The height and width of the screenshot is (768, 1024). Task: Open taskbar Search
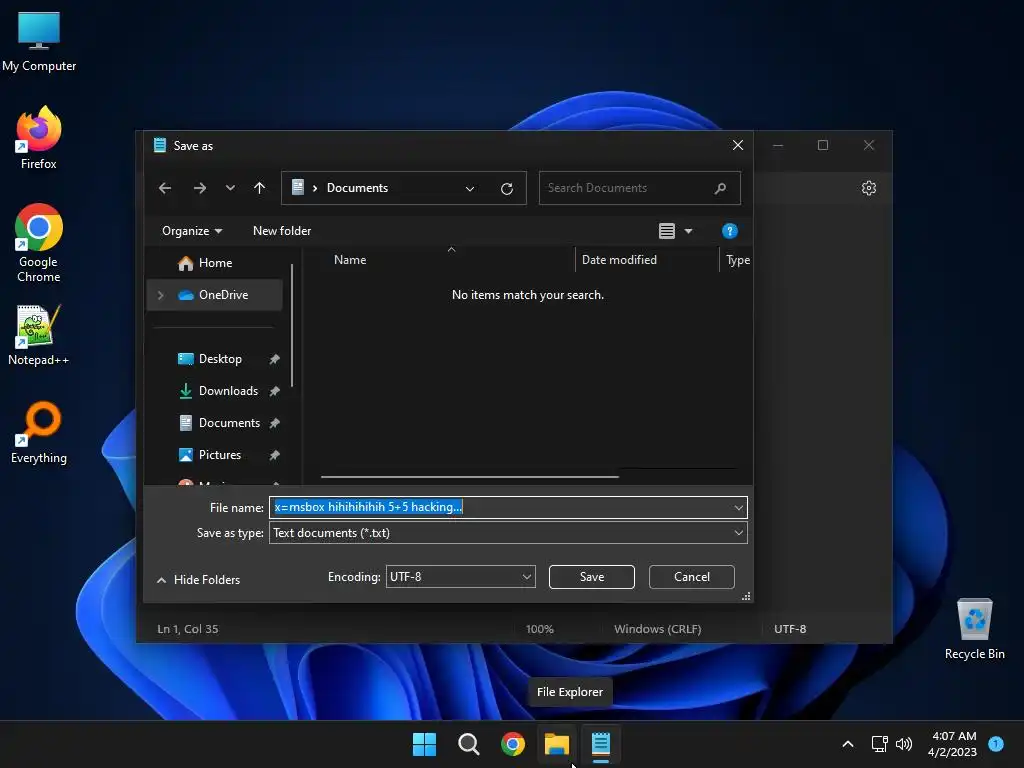(468, 744)
